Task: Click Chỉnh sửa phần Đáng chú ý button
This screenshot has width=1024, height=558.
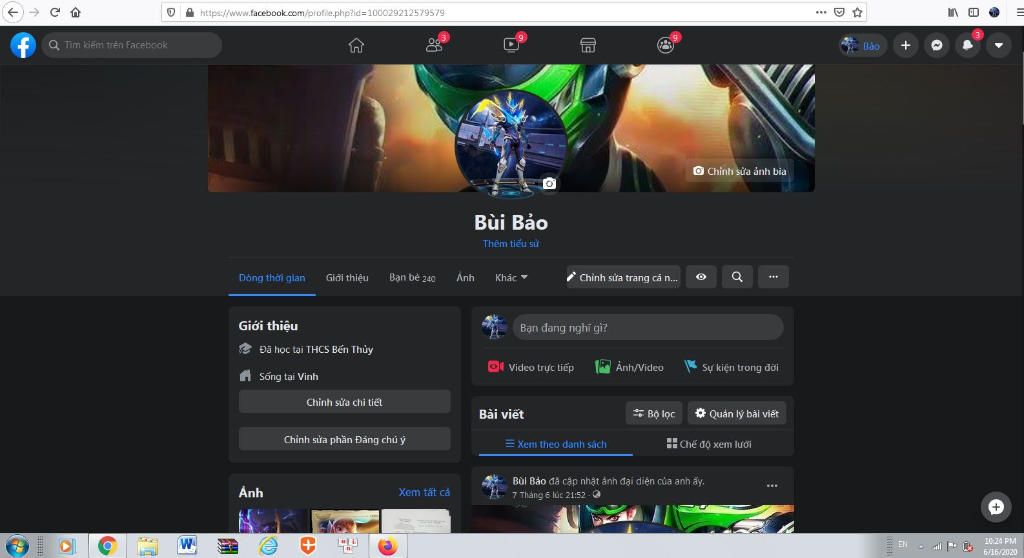Action: click(x=344, y=439)
